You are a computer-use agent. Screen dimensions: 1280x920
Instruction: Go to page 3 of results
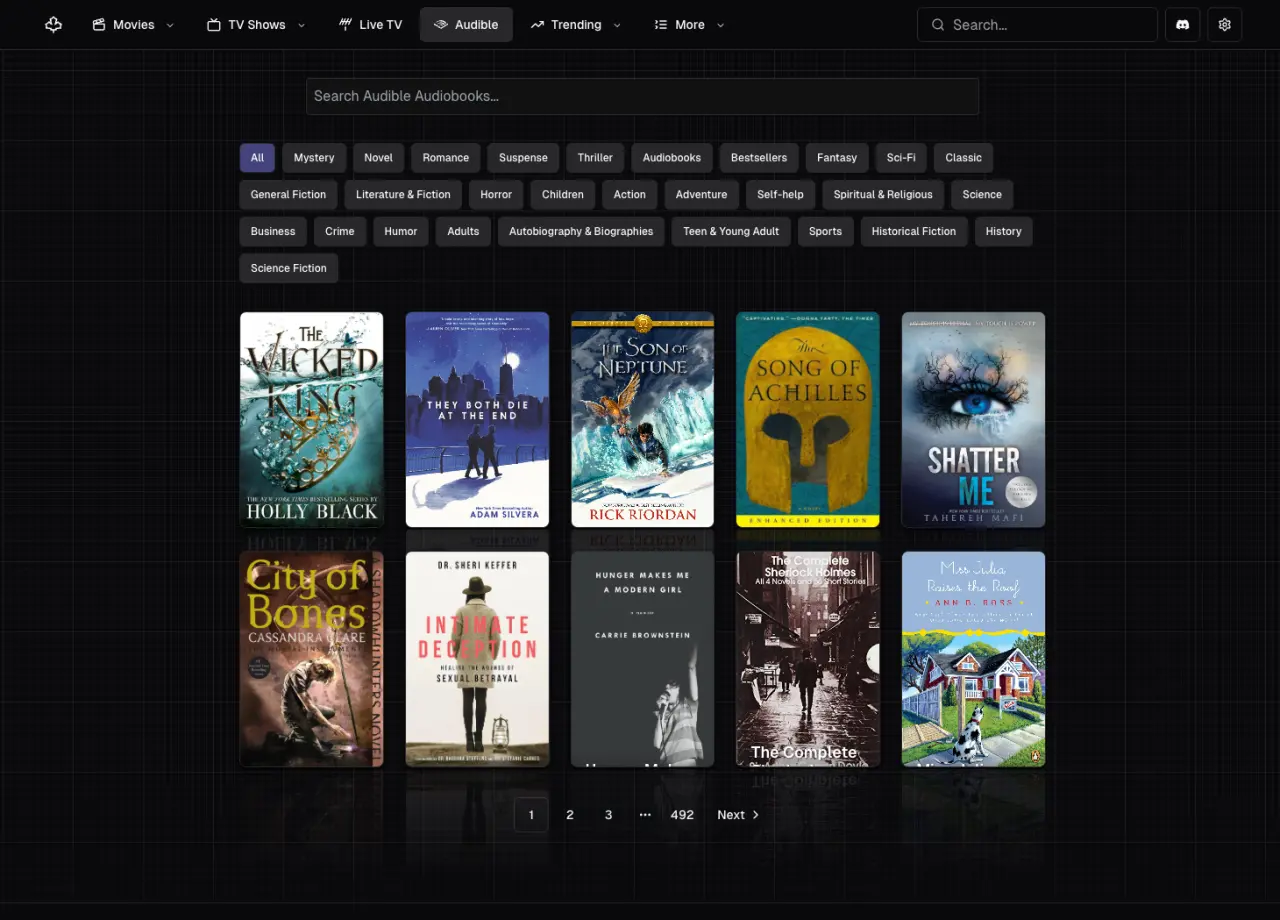608,815
